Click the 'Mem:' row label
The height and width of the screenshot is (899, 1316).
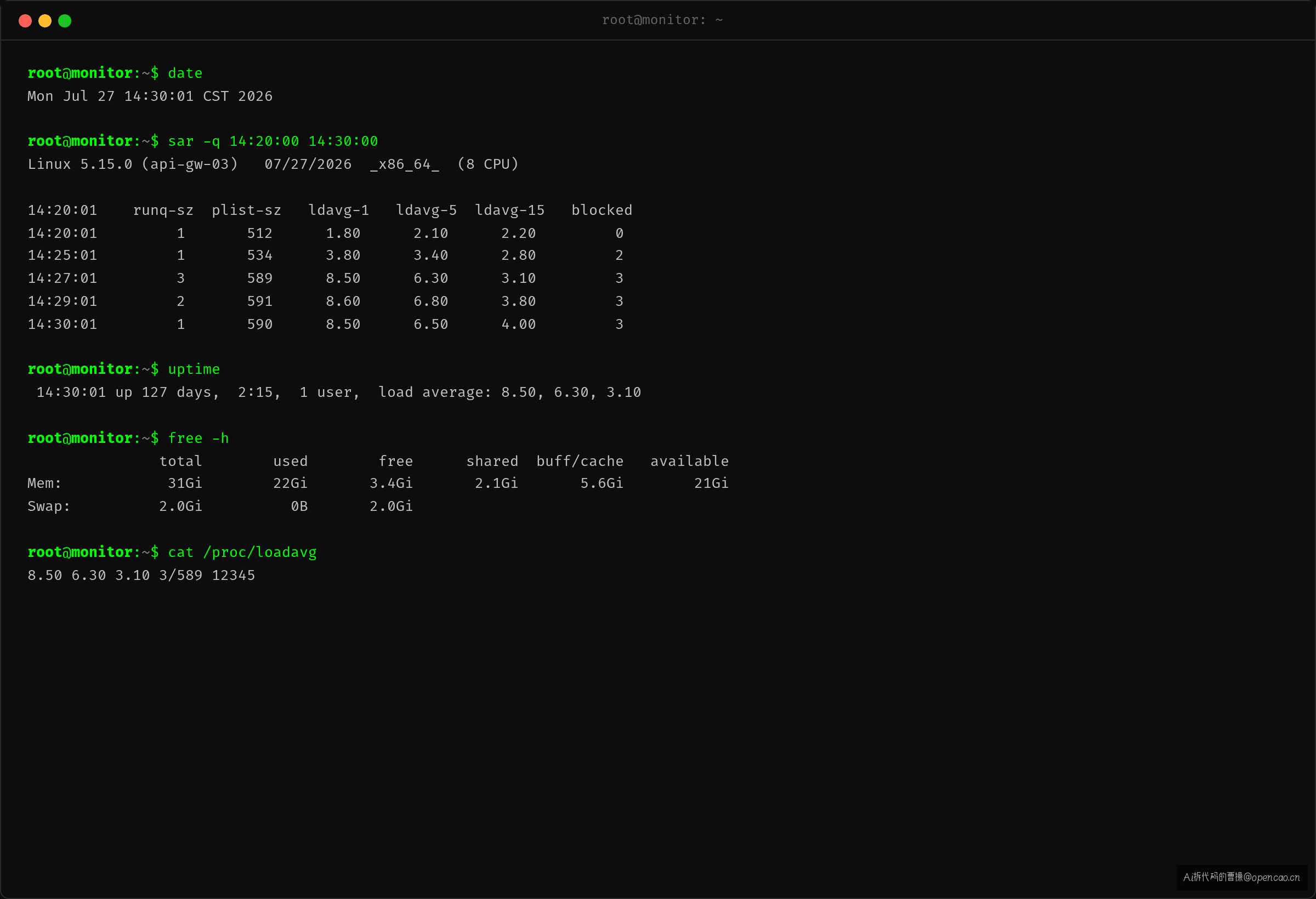pos(45,483)
